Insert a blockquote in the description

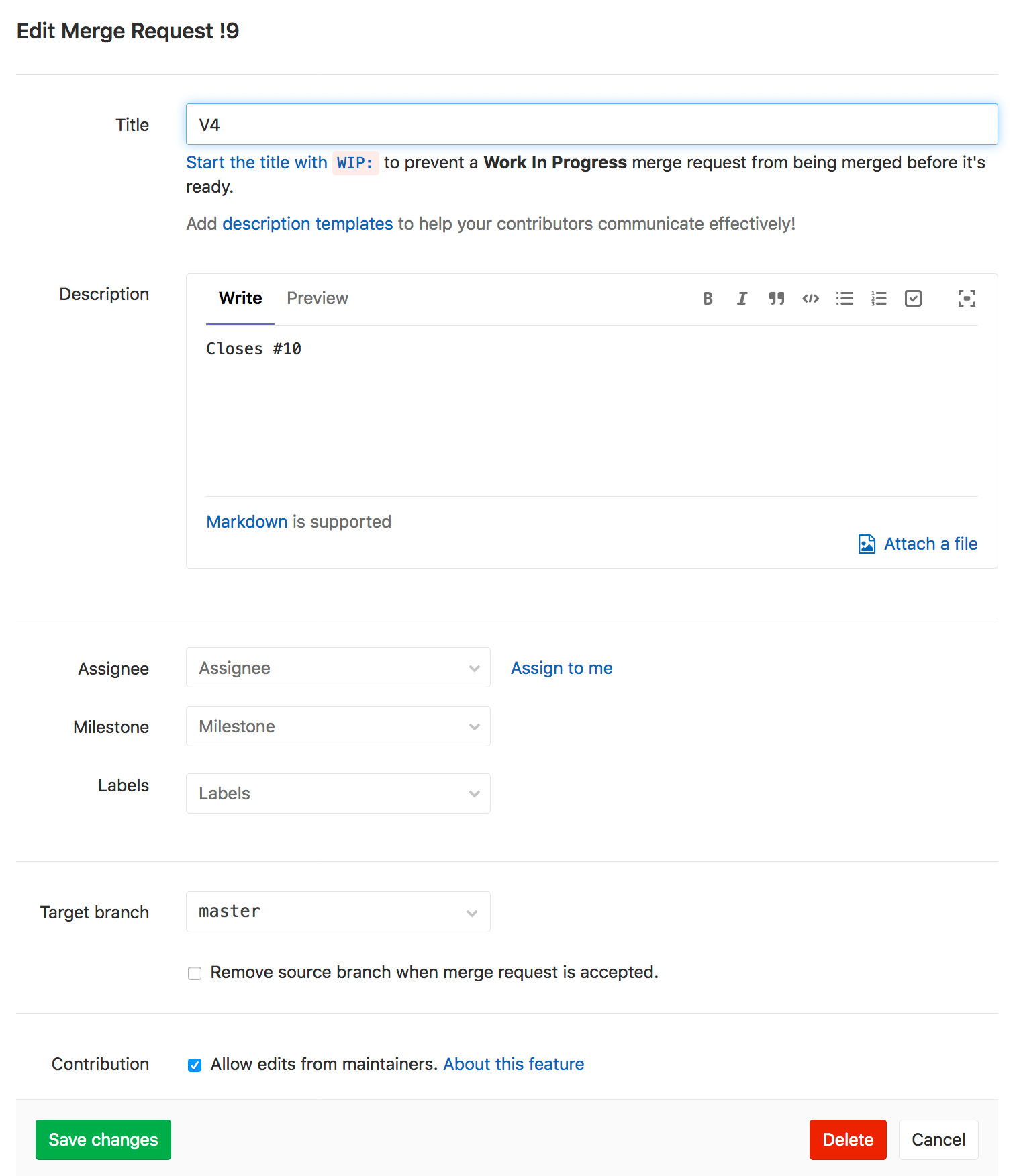point(777,299)
